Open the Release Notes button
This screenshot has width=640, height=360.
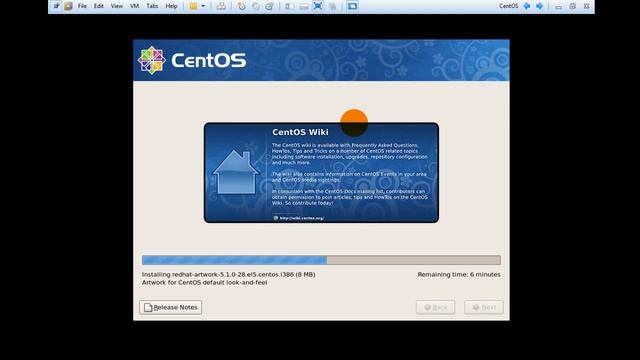171,307
